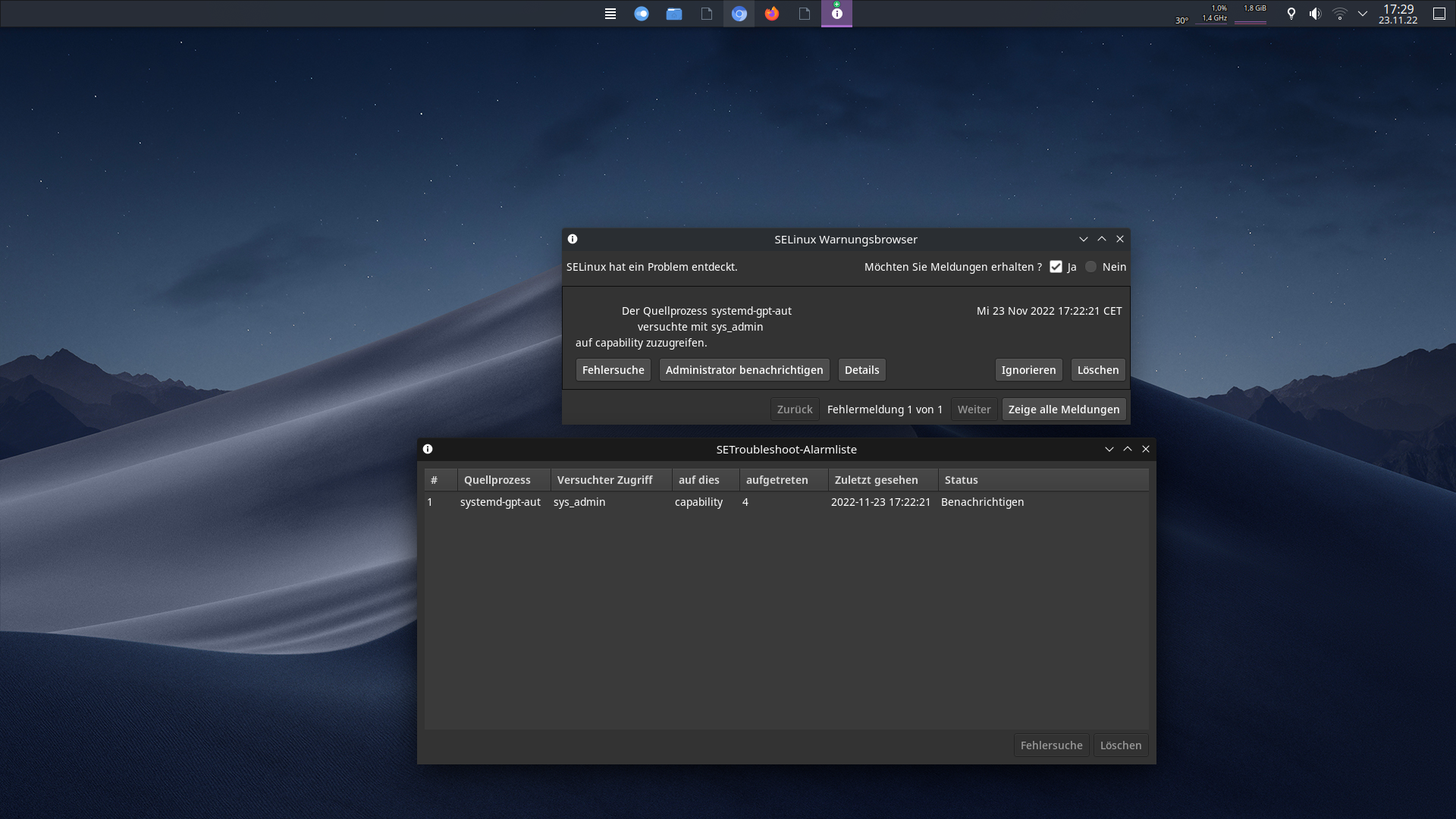
Task: Click the speaker volume icon in system tray
Action: tap(1314, 13)
